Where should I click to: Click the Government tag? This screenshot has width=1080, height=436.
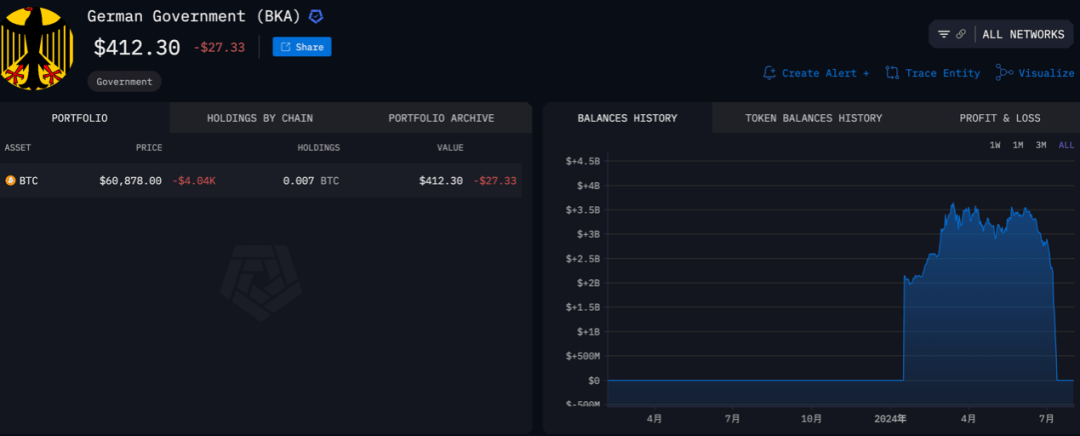[124, 82]
